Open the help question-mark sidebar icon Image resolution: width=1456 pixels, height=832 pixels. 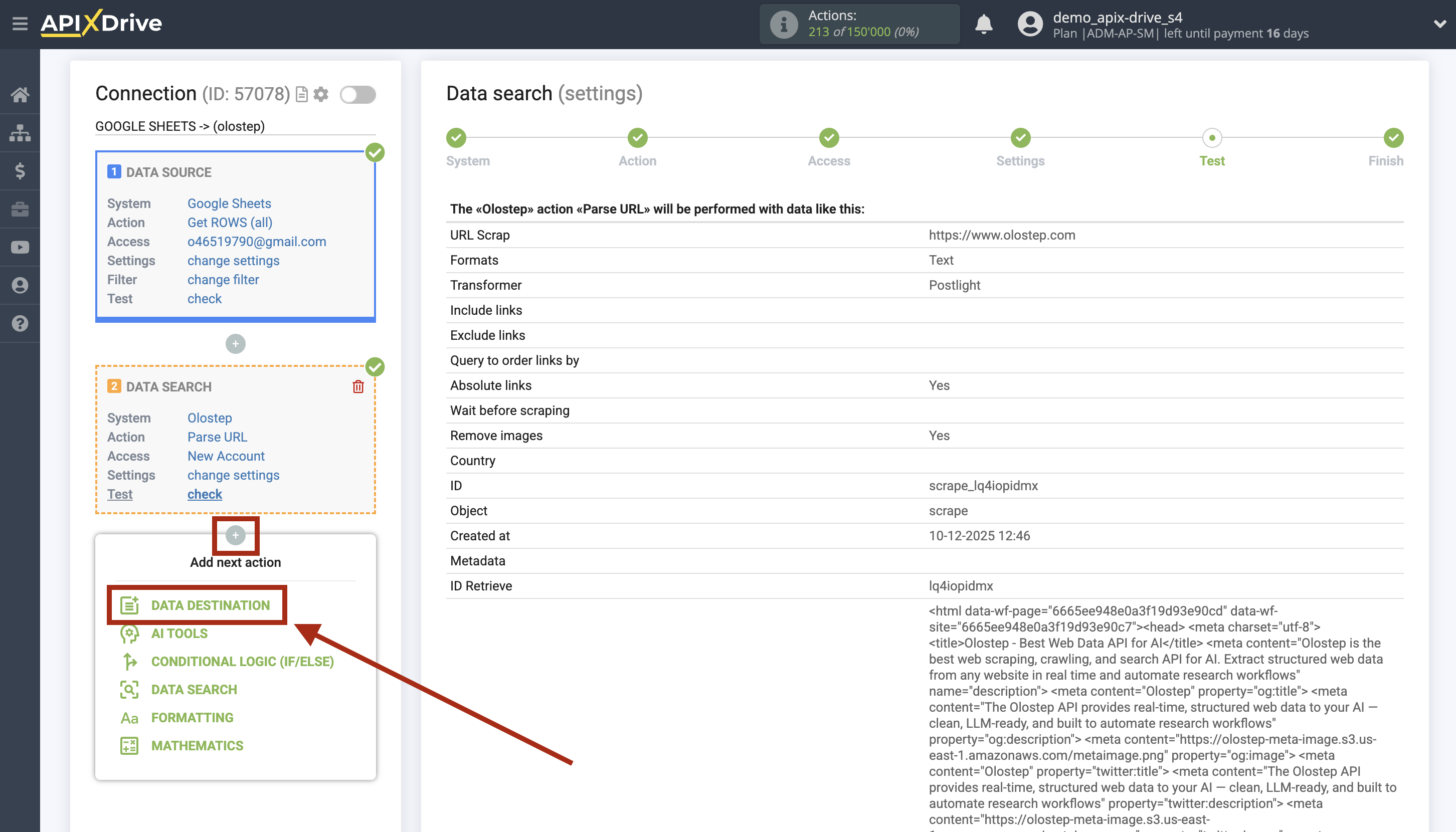(20, 323)
